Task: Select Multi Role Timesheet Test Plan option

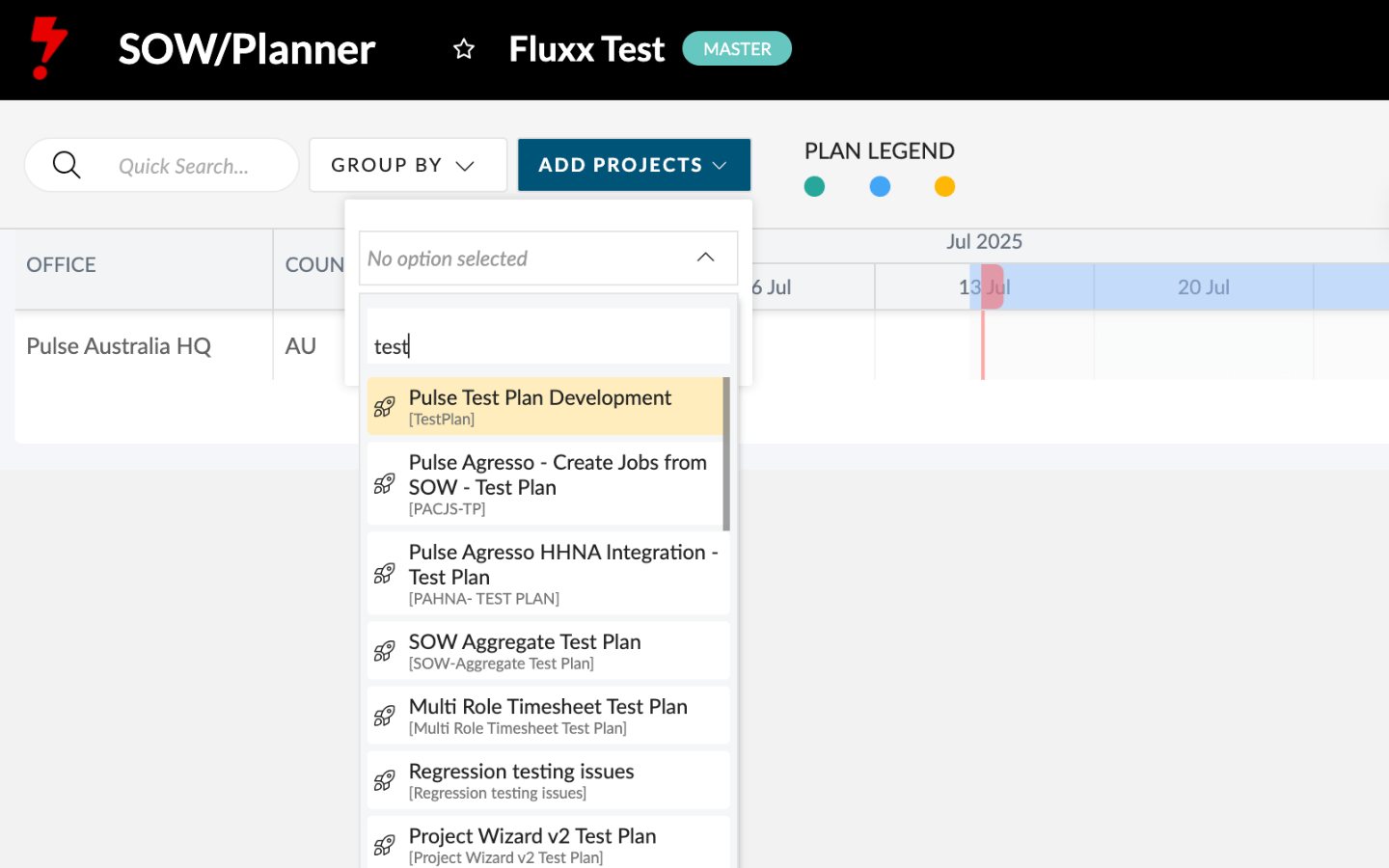Action: (548, 715)
